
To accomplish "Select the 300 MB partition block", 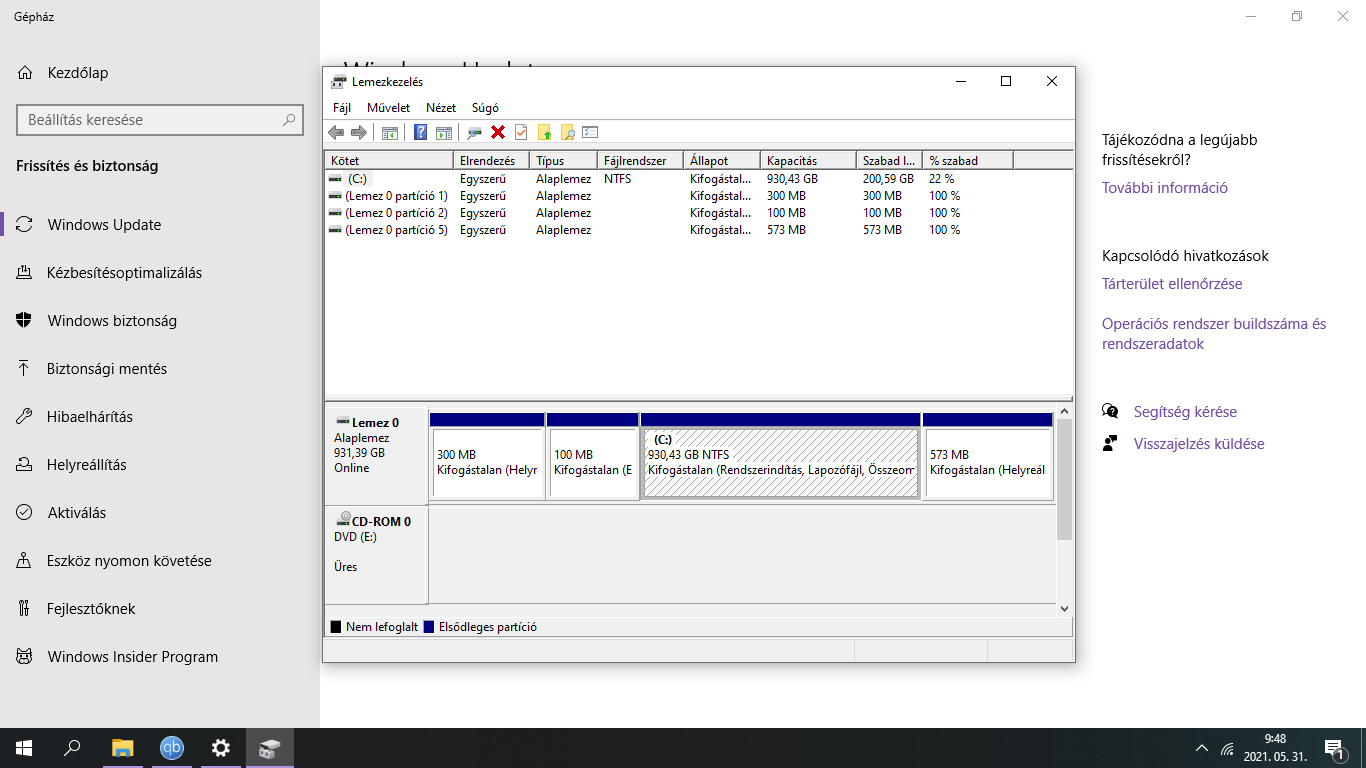I will (487, 455).
